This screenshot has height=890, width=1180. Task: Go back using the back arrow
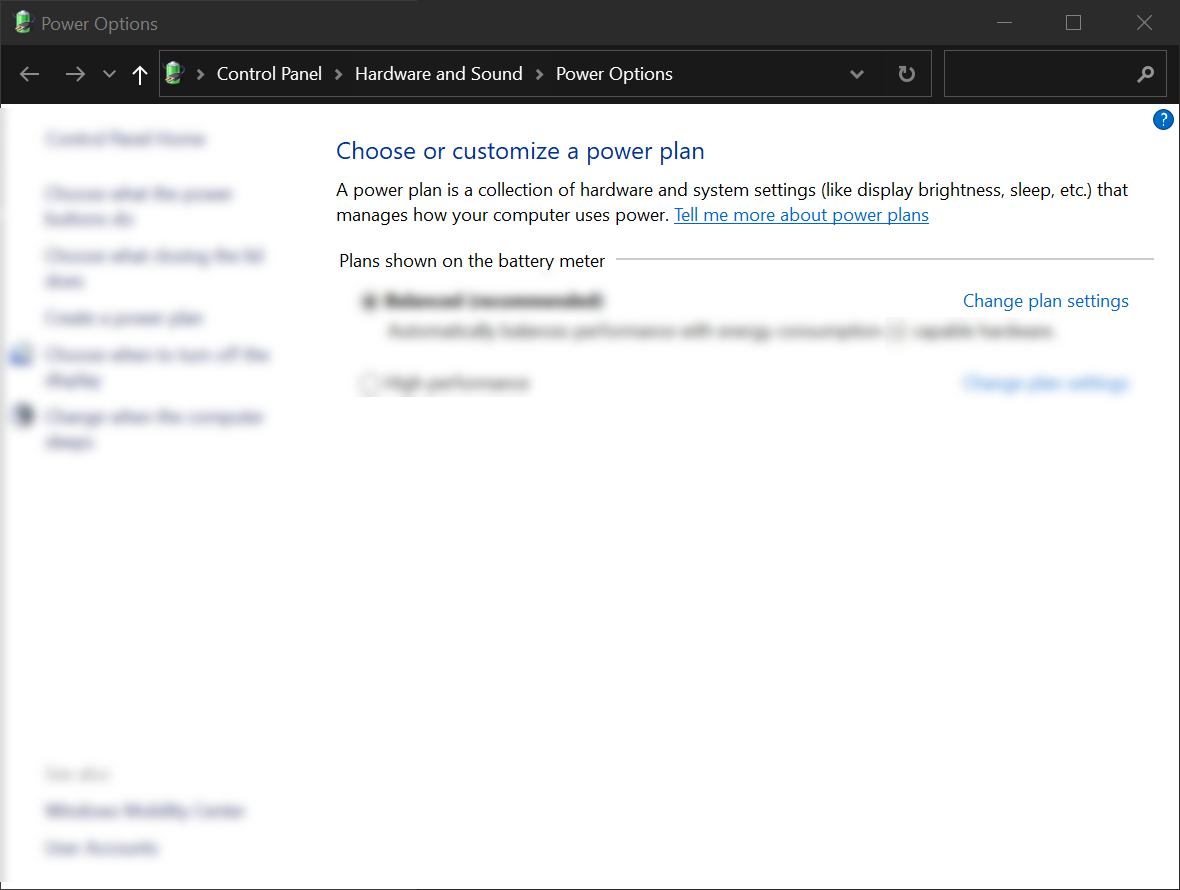pyautogui.click(x=29, y=74)
